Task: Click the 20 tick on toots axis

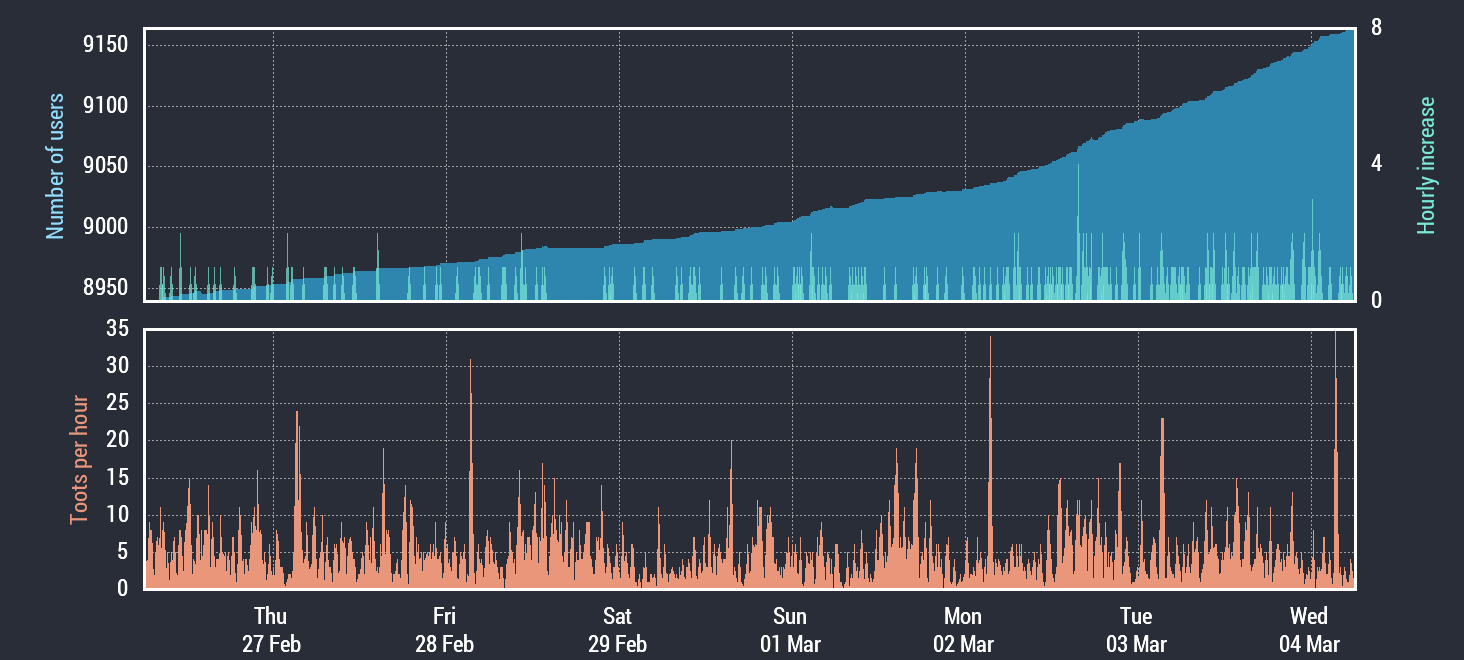Action: click(119, 440)
